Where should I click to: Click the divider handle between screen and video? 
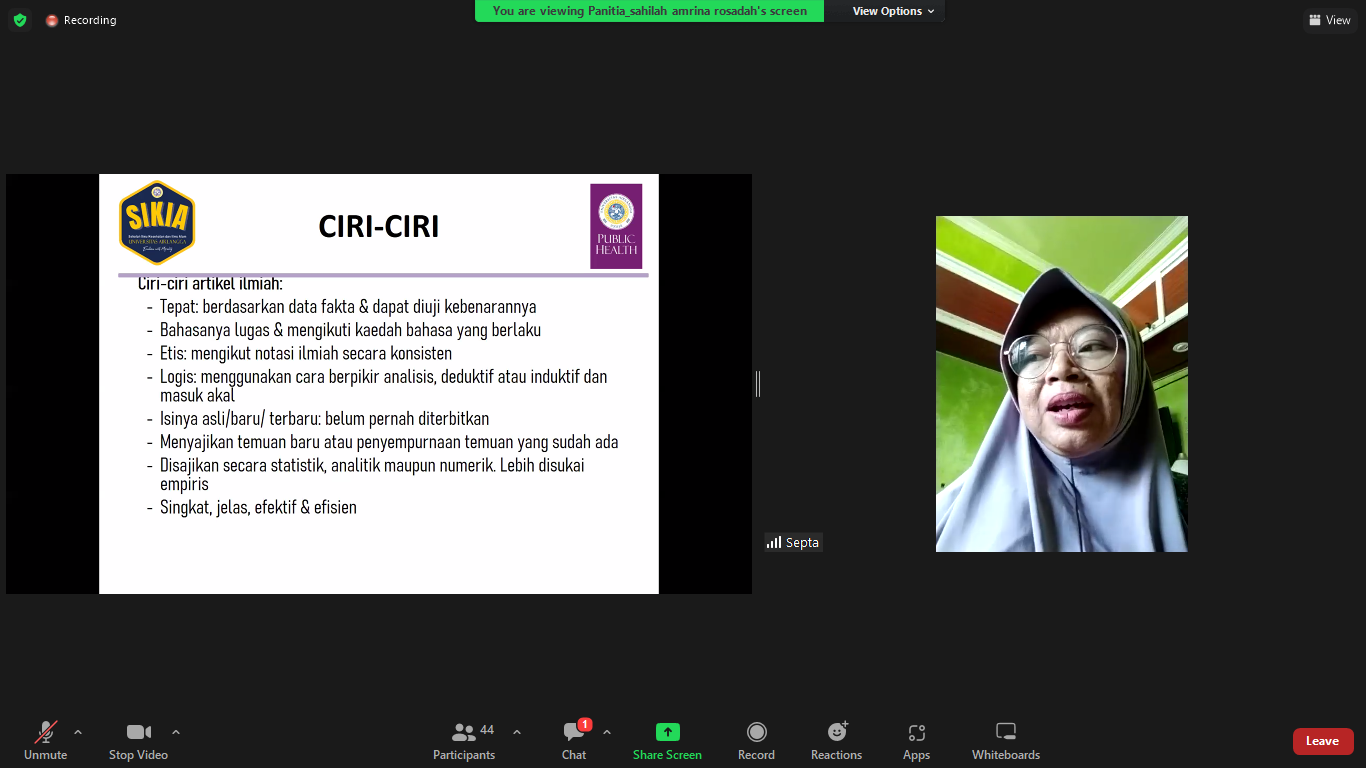(758, 383)
